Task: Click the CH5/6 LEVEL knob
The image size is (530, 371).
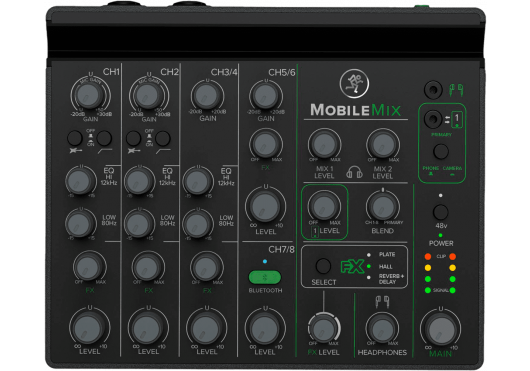Action: [266, 206]
